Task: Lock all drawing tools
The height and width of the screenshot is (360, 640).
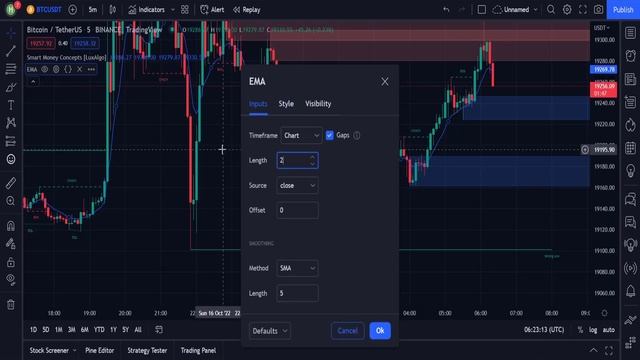Action: point(11,262)
